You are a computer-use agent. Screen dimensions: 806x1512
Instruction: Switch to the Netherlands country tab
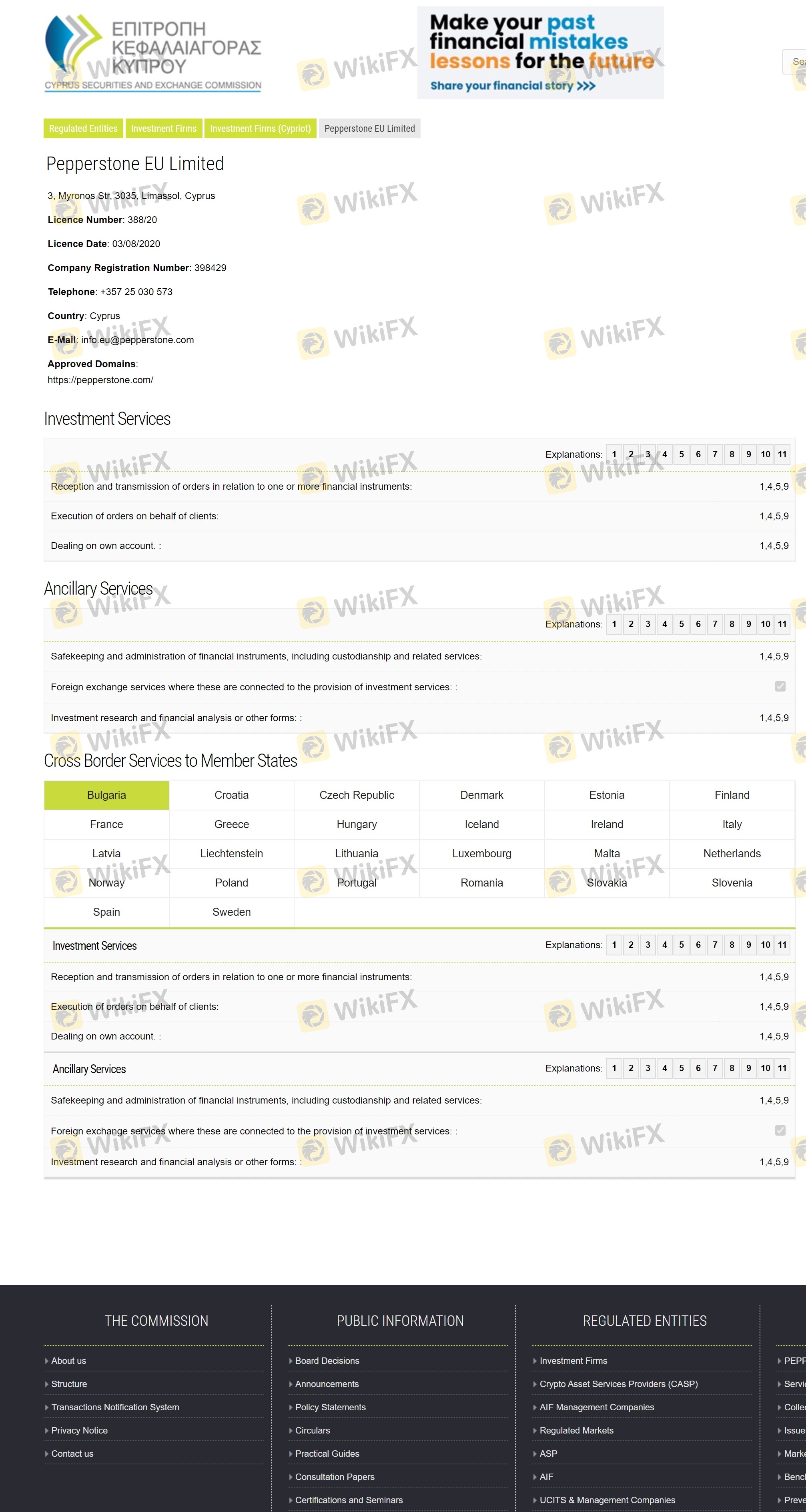click(732, 854)
